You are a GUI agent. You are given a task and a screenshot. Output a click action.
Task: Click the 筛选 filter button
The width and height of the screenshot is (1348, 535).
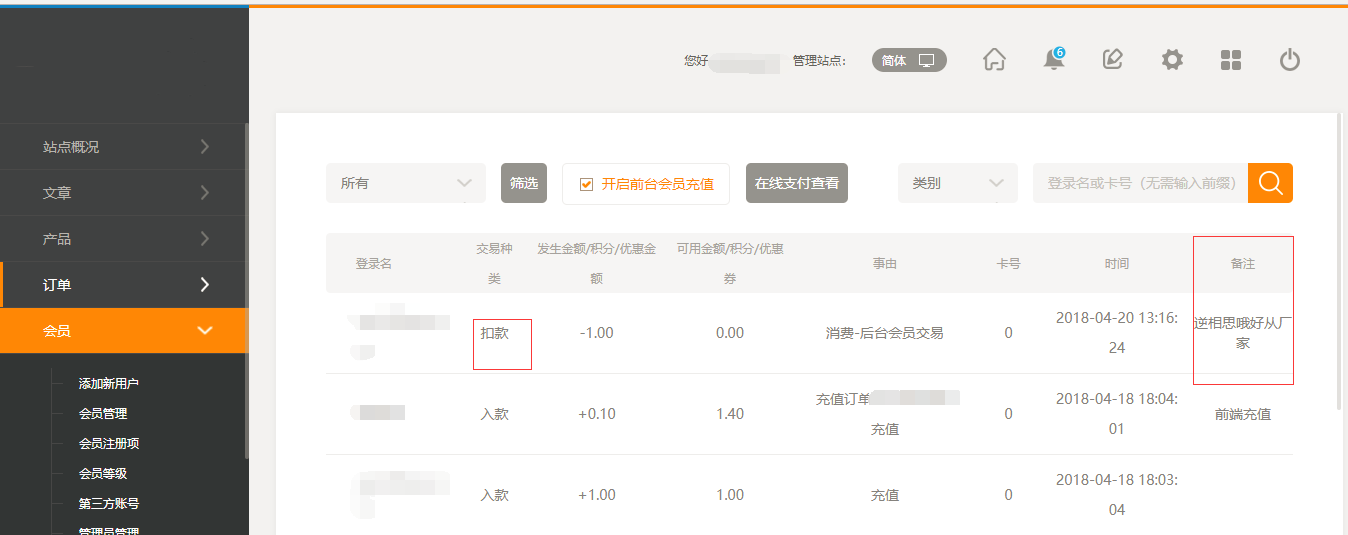coord(524,183)
